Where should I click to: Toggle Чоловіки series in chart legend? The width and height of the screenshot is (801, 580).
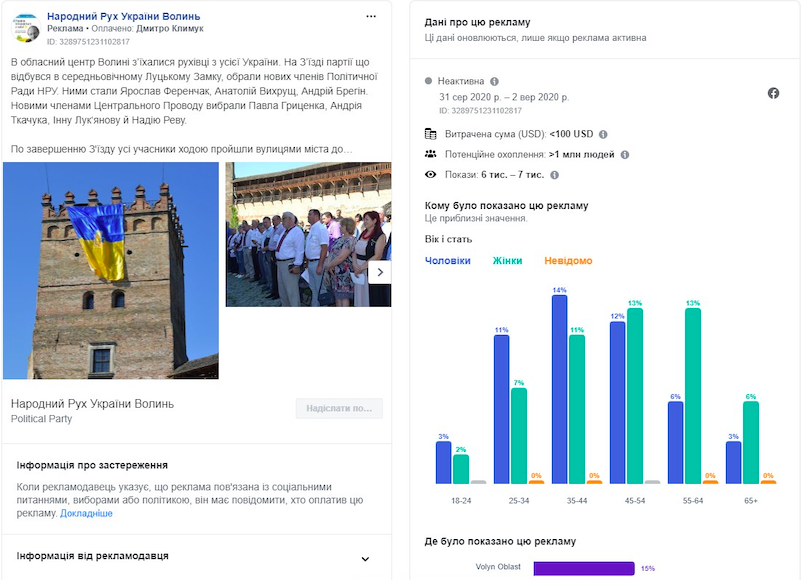(x=447, y=261)
